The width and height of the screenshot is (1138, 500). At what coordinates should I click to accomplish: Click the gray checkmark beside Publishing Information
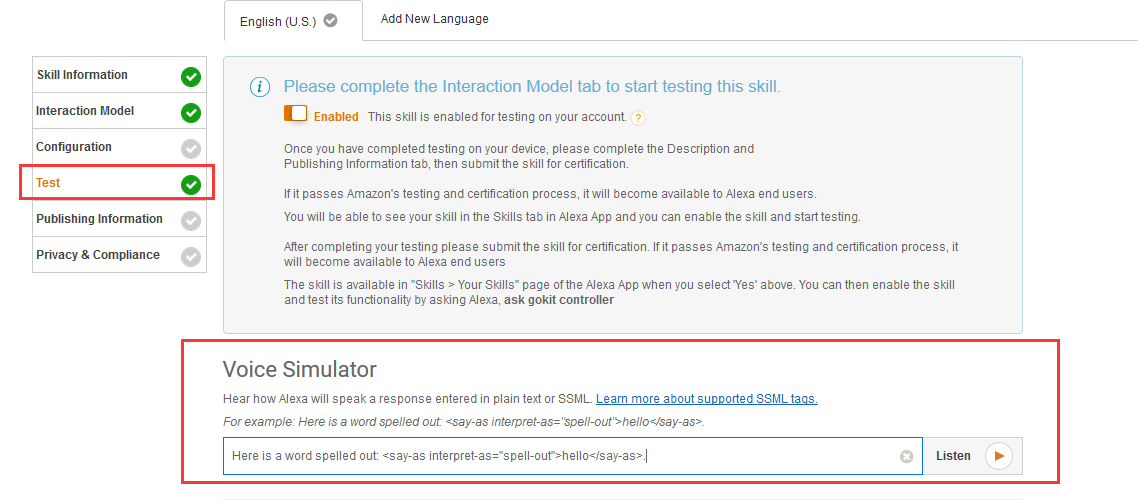coord(191,220)
